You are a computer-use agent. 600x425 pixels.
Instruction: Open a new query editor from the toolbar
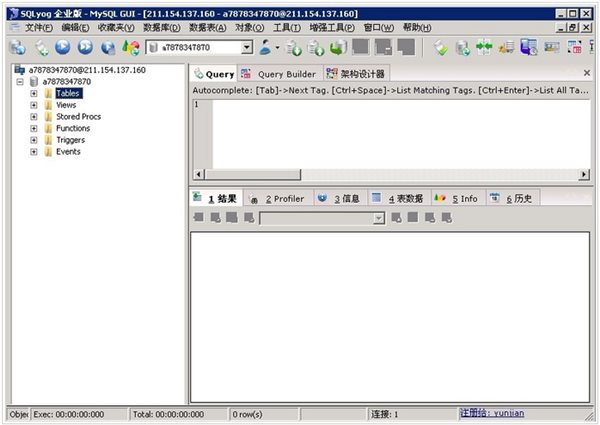click(41, 47)
